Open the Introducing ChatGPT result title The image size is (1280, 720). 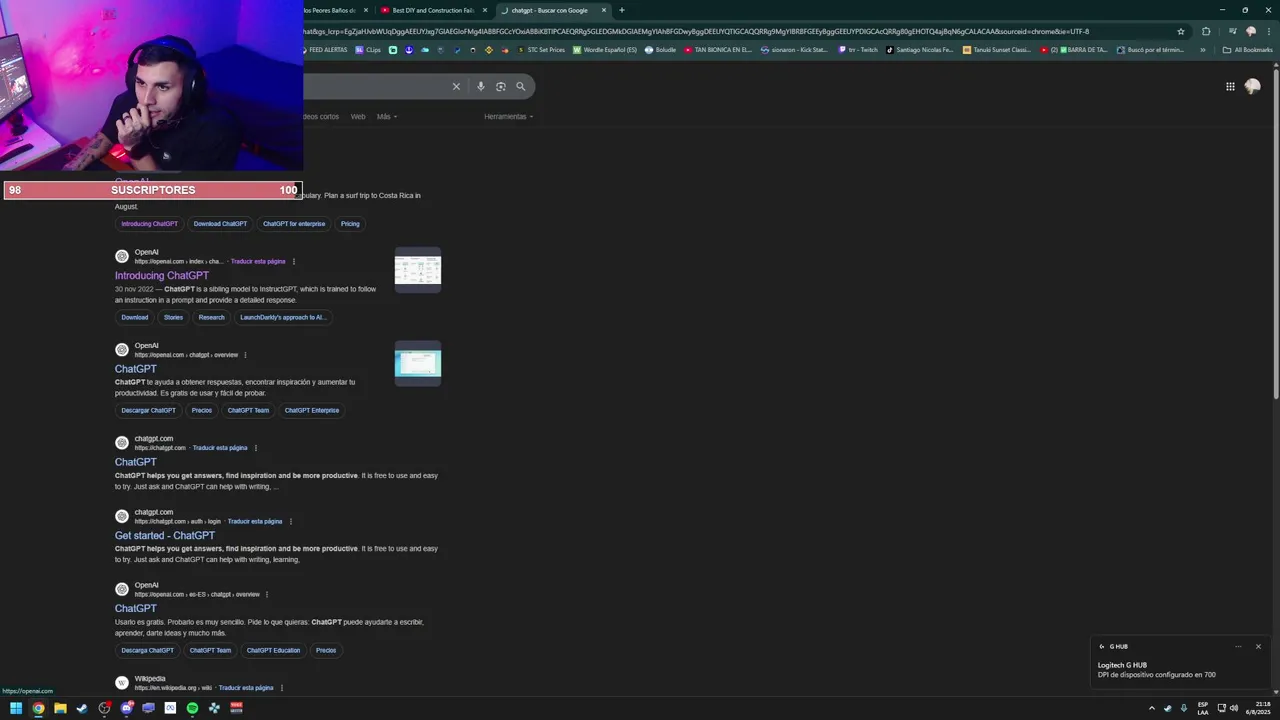pyautogui.click(x=162, y=276)
